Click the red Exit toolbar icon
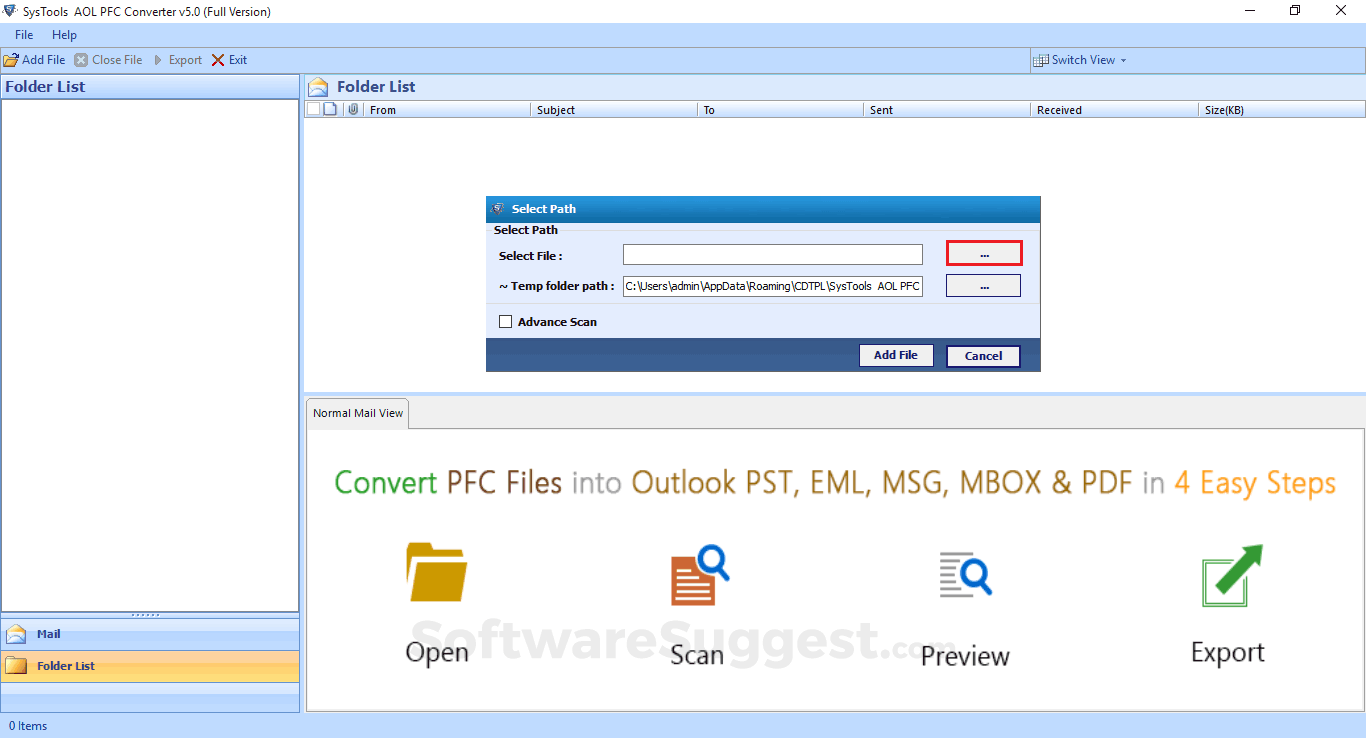 click(x=218, y=60)
